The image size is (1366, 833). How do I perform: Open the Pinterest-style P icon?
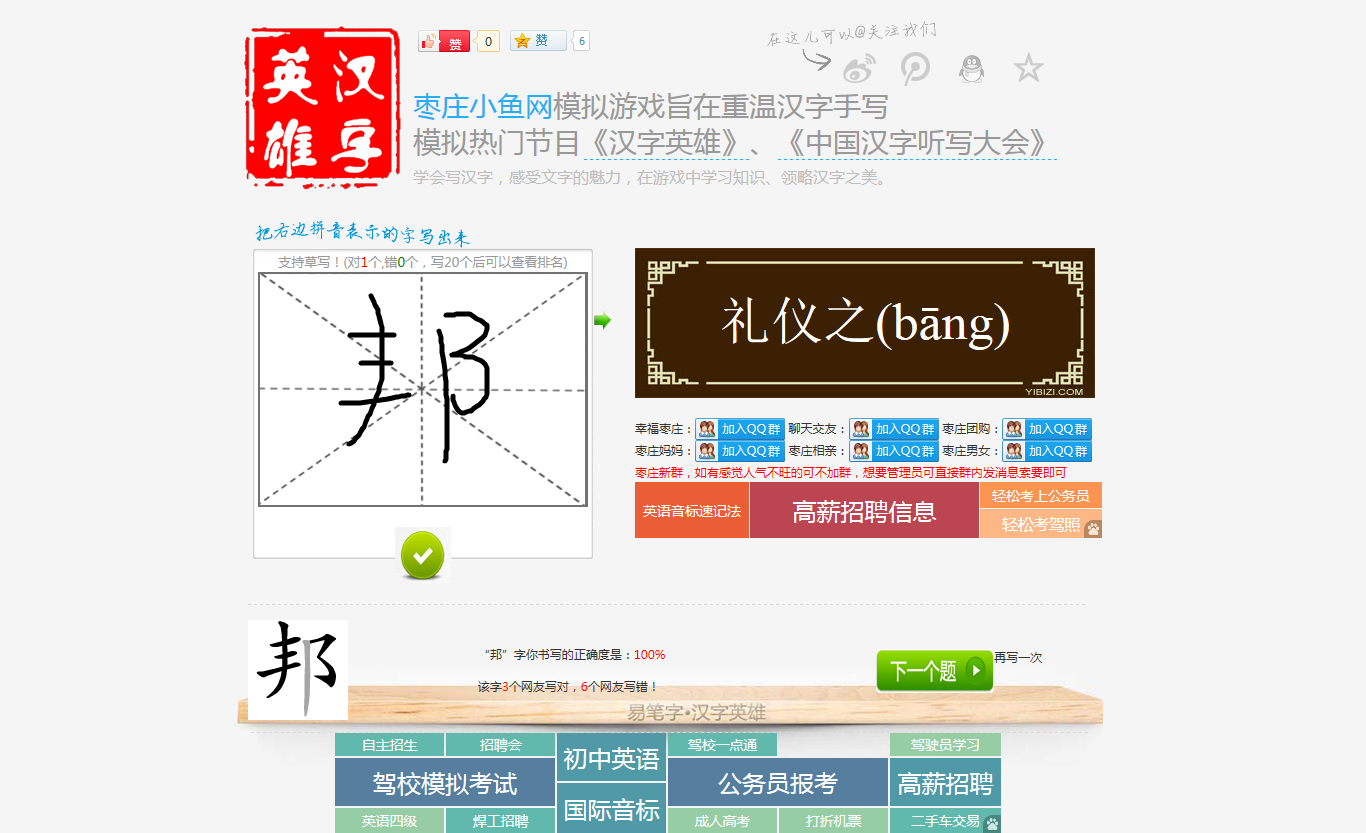point(915,68)
